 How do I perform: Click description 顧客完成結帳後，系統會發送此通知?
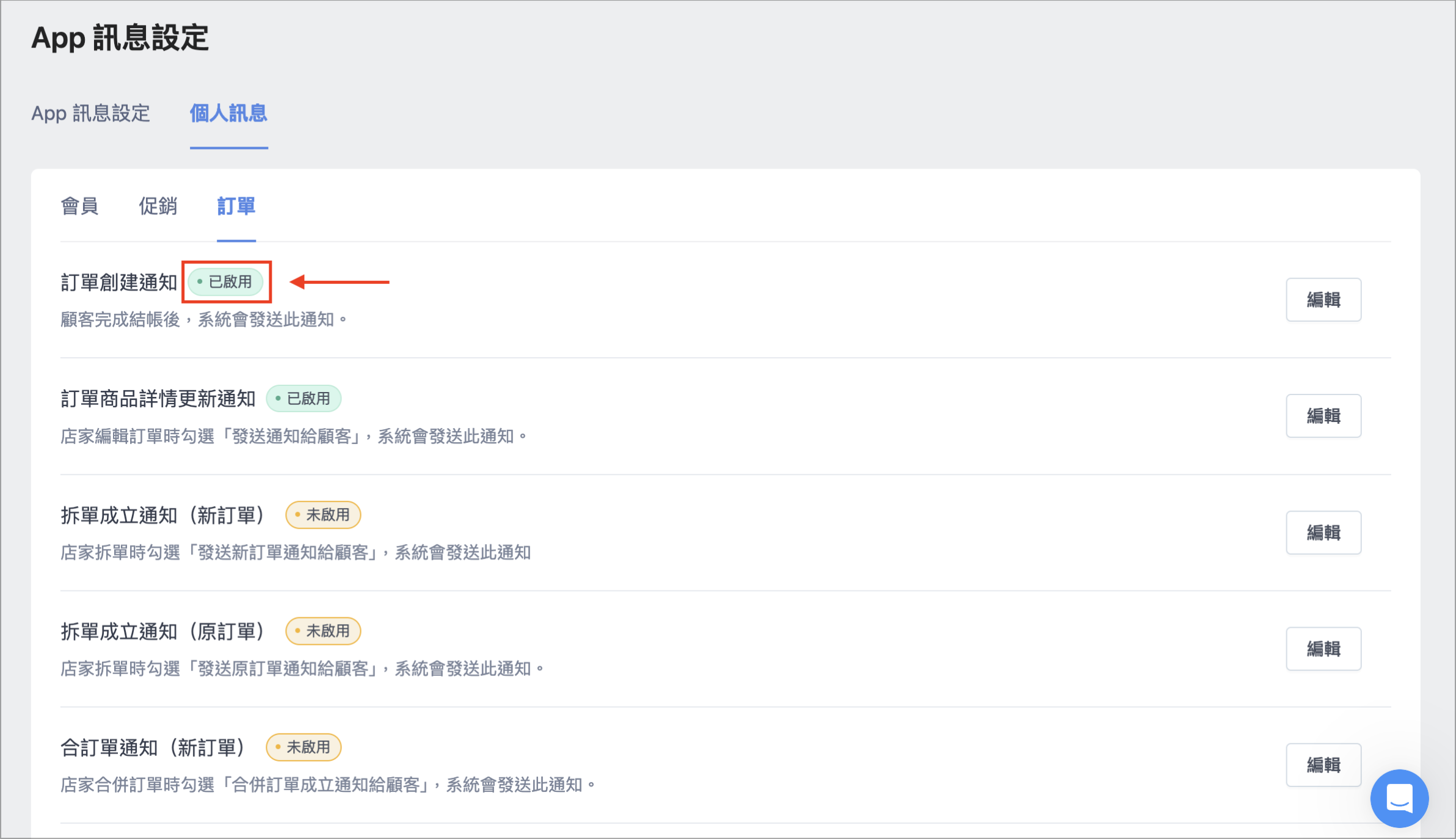pyautogui.click(x=204, y=319)
